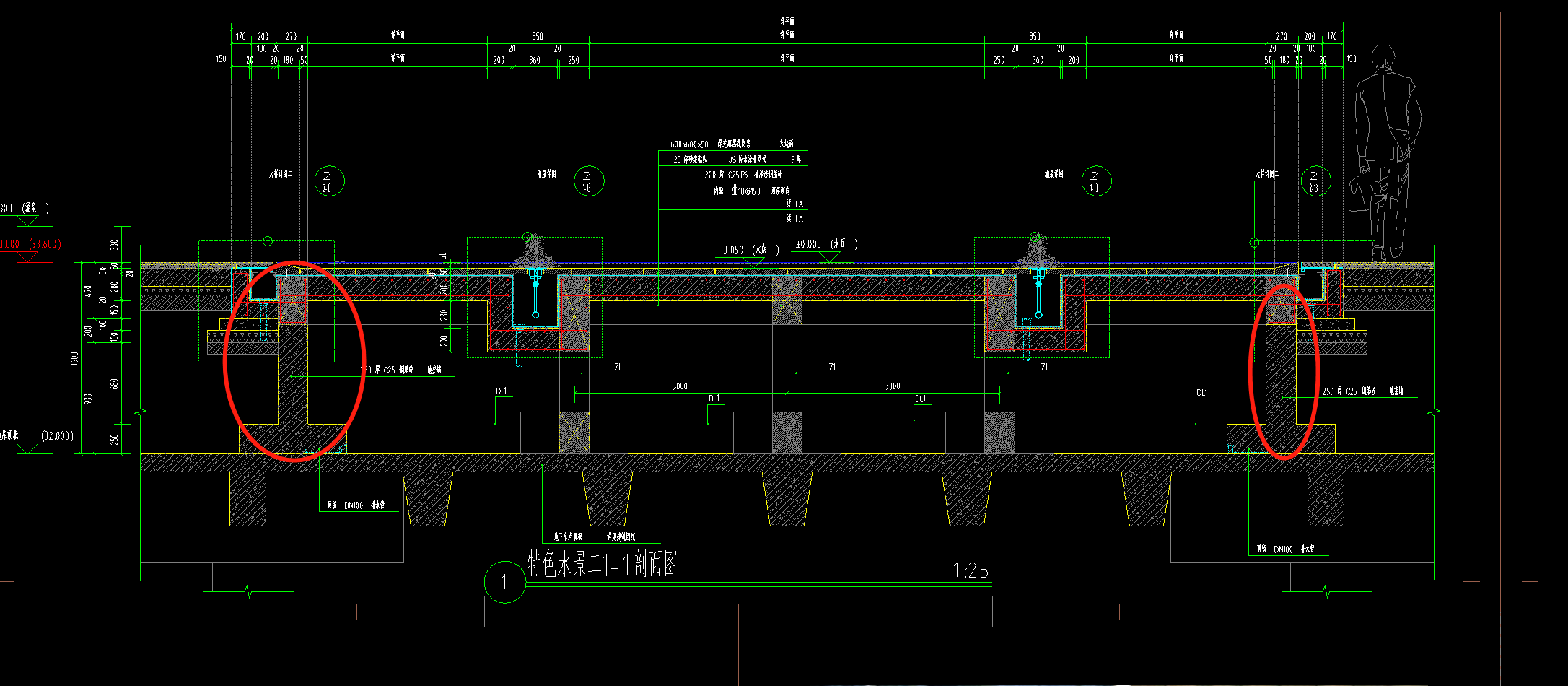Select the leftmost detail callout circle 2
This screenshot has width=1568, height=686.
(329, 181)
